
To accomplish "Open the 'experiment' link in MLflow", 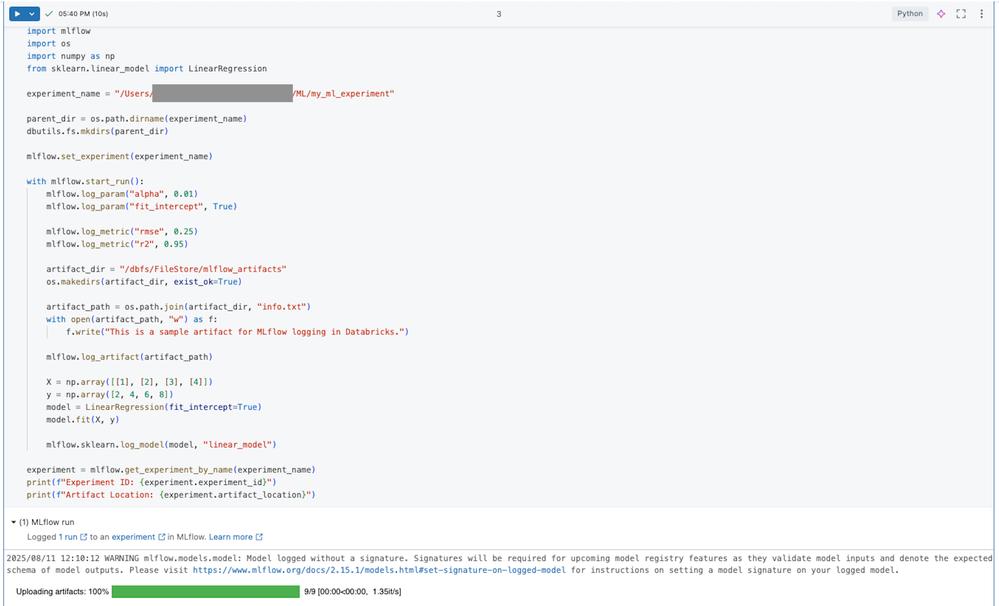I will click(x=133, y=537).
